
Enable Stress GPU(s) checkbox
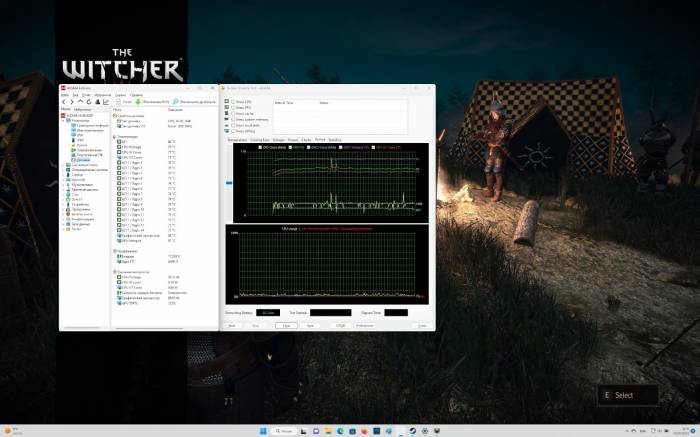point(233,131)
